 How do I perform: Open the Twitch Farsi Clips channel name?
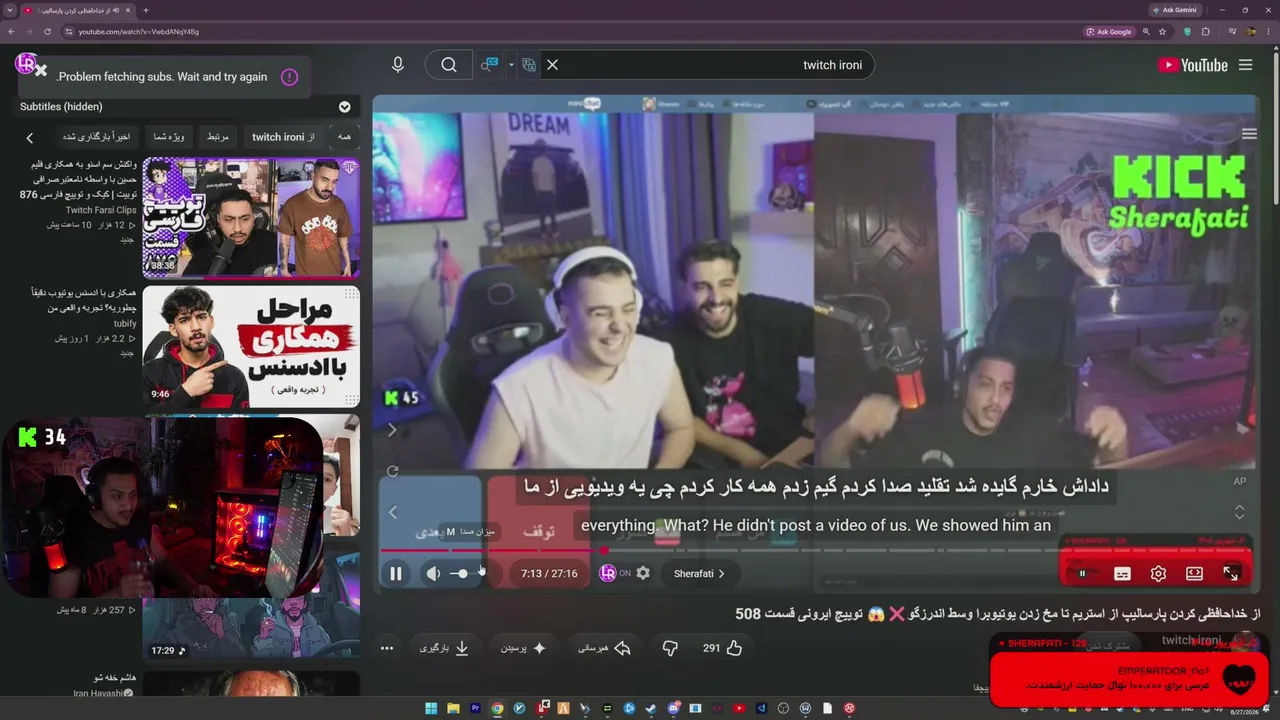101,211
